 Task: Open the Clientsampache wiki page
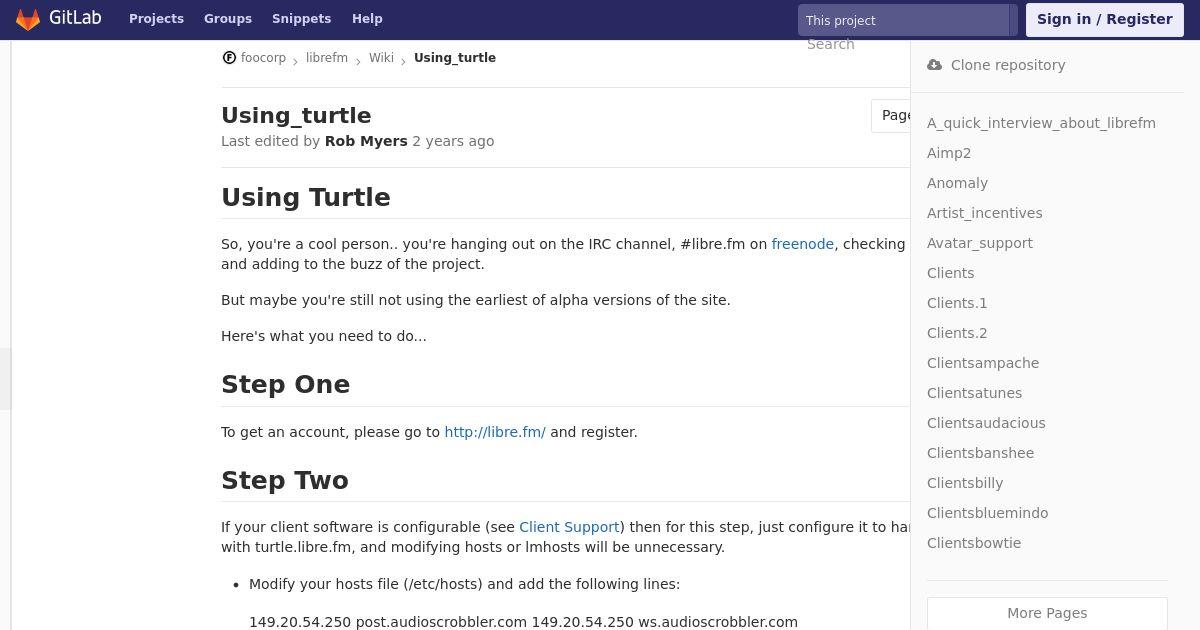click(x=983, y=363)
